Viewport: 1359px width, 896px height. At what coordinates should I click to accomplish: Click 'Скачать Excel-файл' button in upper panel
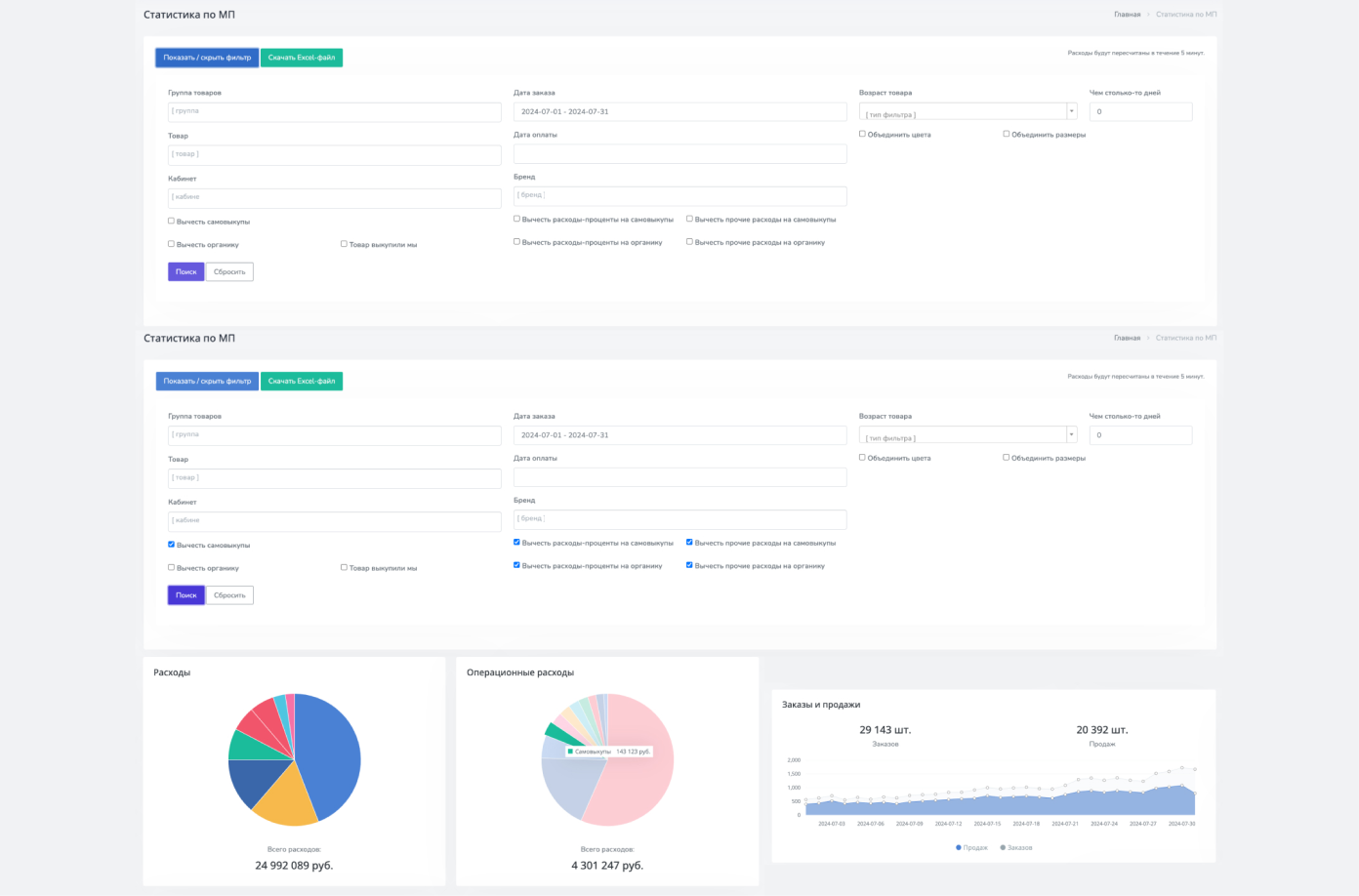(x=302, y=58)
